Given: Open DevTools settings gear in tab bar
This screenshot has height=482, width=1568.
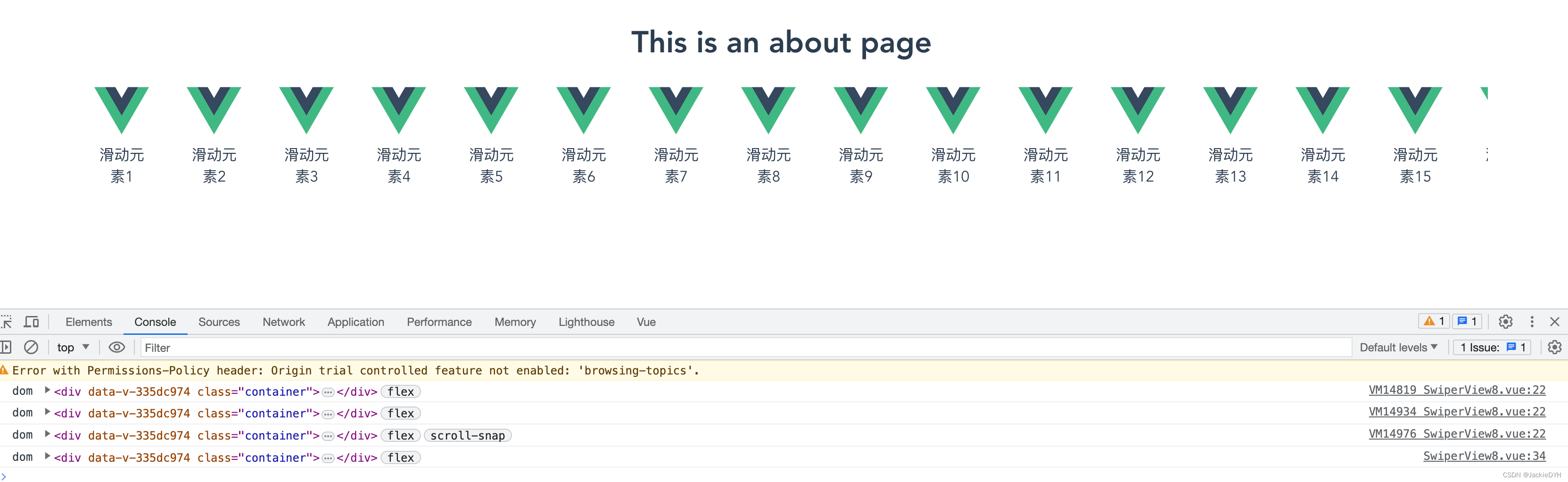Looking at the screenshot, I should (x=1505, y=322).
